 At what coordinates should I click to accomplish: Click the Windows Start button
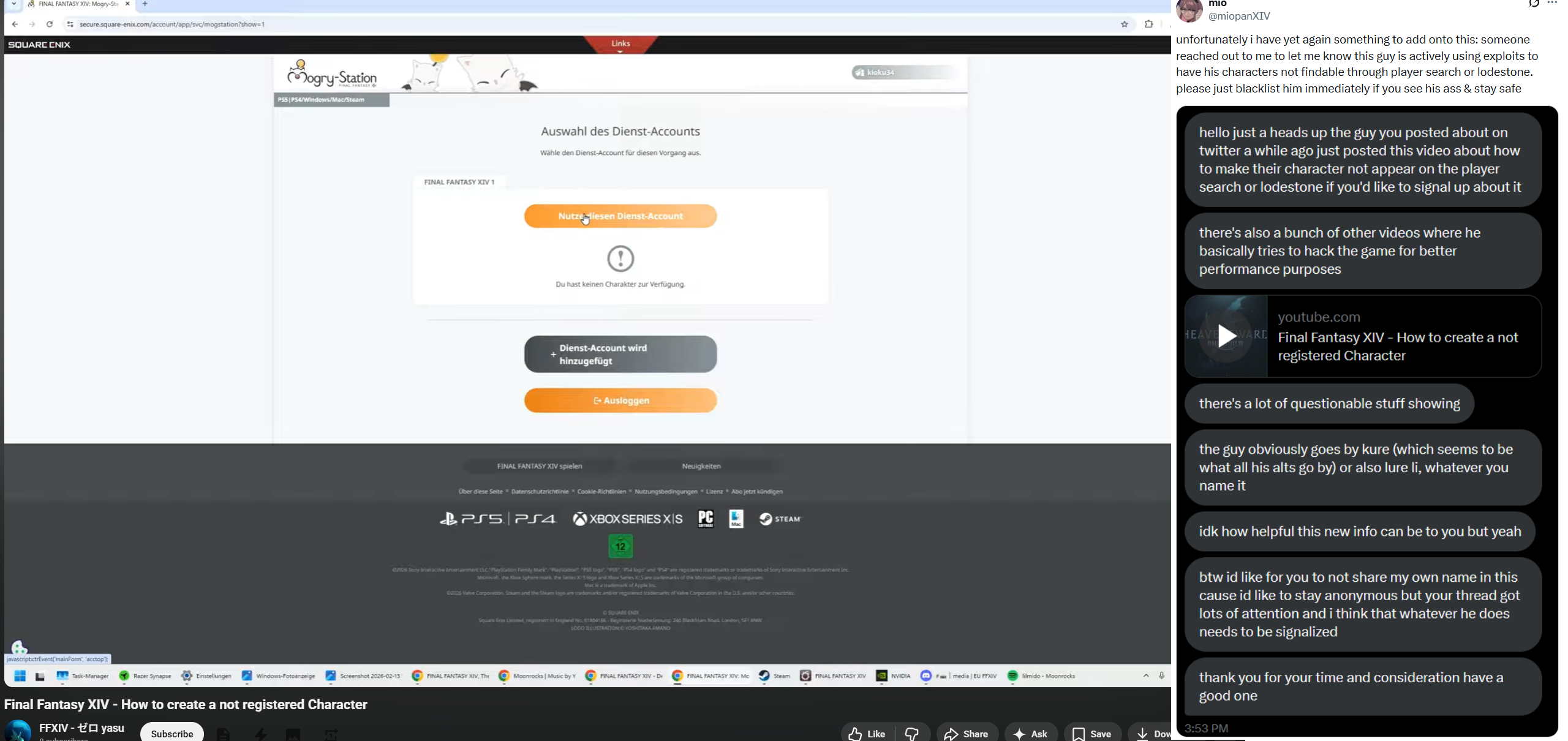coord(20,676)
